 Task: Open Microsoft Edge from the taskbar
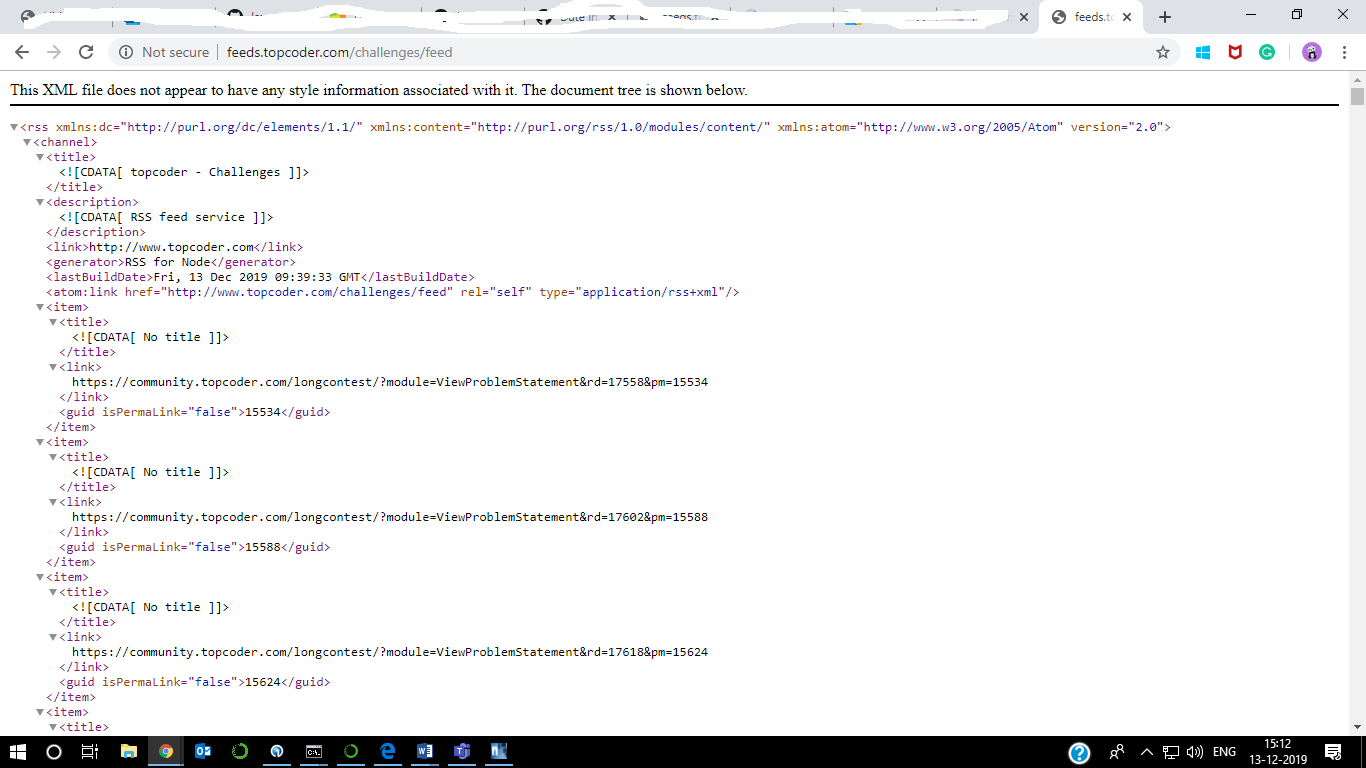pos(388,751)
